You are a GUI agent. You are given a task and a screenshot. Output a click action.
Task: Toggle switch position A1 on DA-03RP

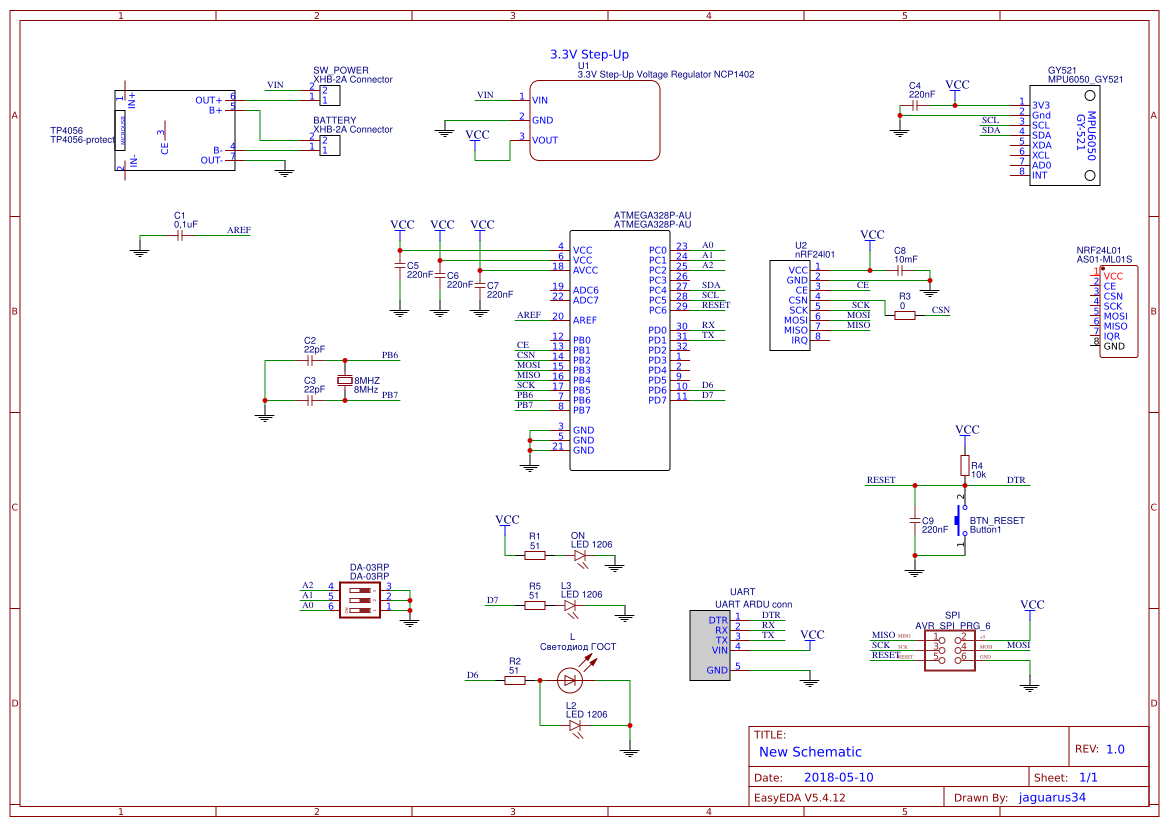362,598
